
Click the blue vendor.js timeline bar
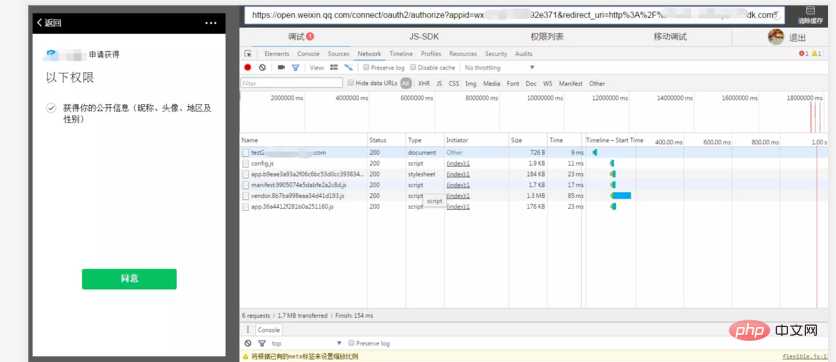pyautogui.click(x=622, y=196)
